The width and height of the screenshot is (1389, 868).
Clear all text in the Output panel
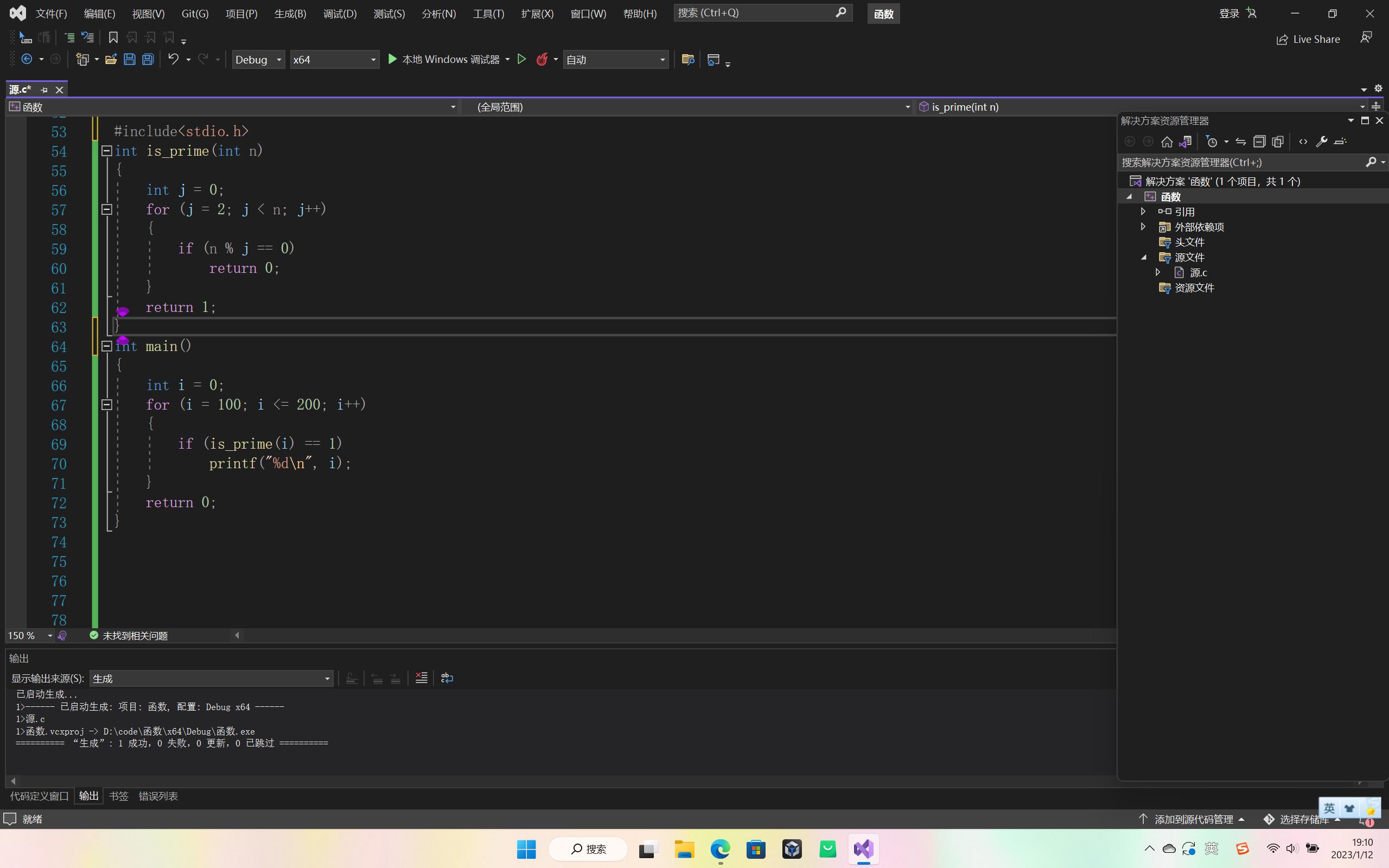(x=421, y=678)
